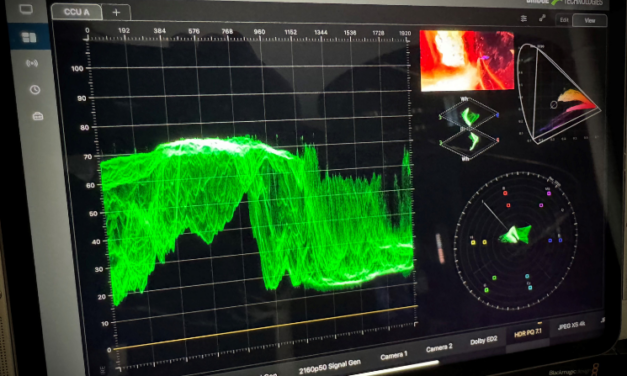
Task: Open the CIE chromaticity gamut diagram
Action: [558, 93]
